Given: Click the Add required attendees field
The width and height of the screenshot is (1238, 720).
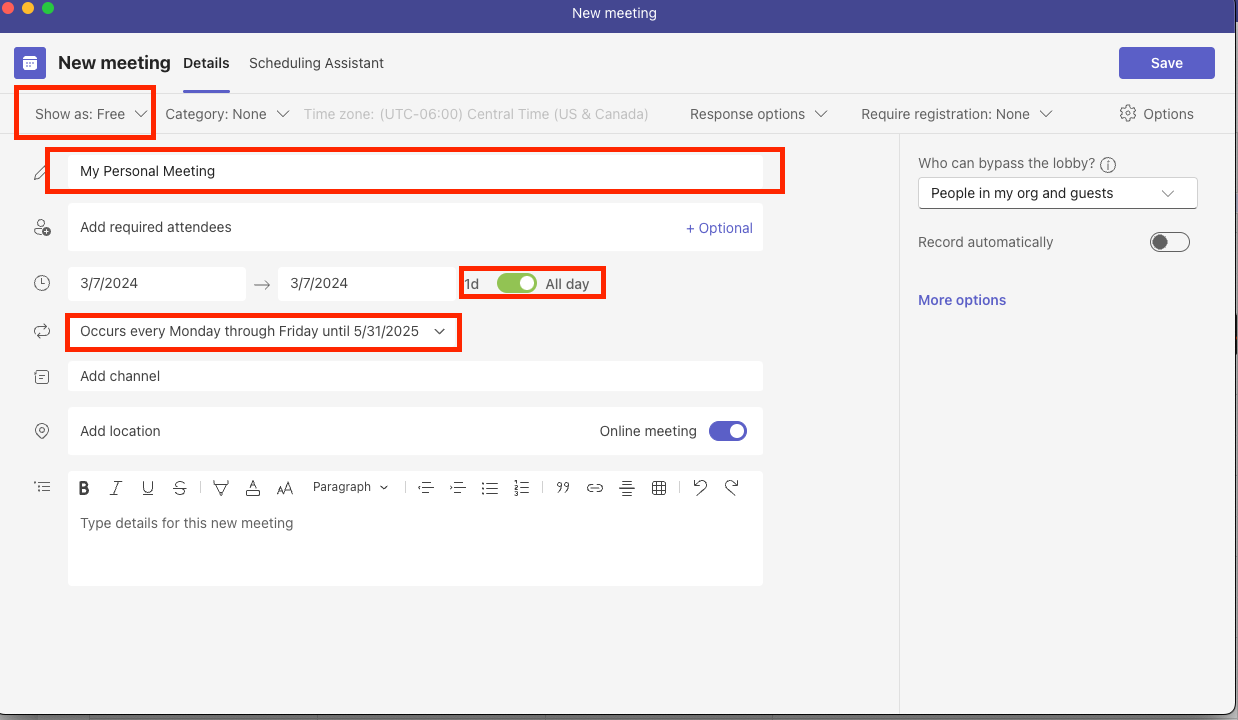Looking at the screenshot, I should click(x=370, y=228).
